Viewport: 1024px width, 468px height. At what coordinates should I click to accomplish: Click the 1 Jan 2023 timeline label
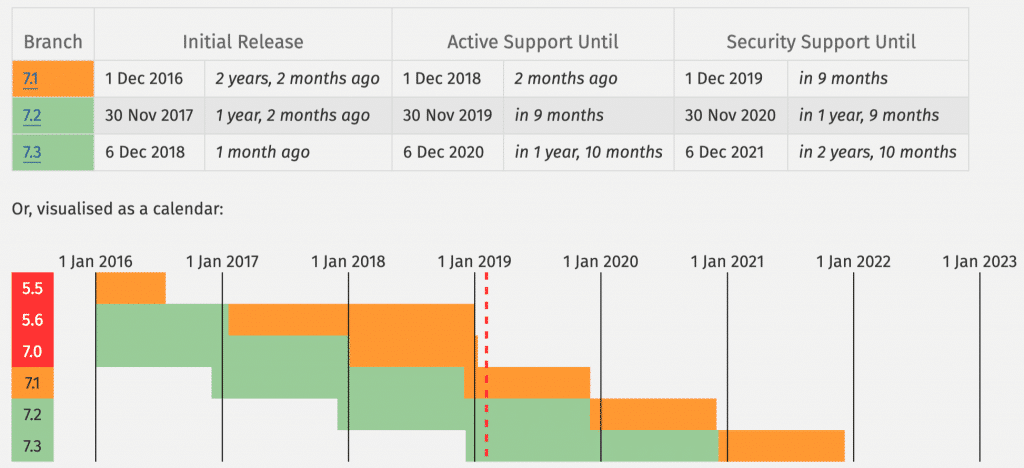click(980, 262)
